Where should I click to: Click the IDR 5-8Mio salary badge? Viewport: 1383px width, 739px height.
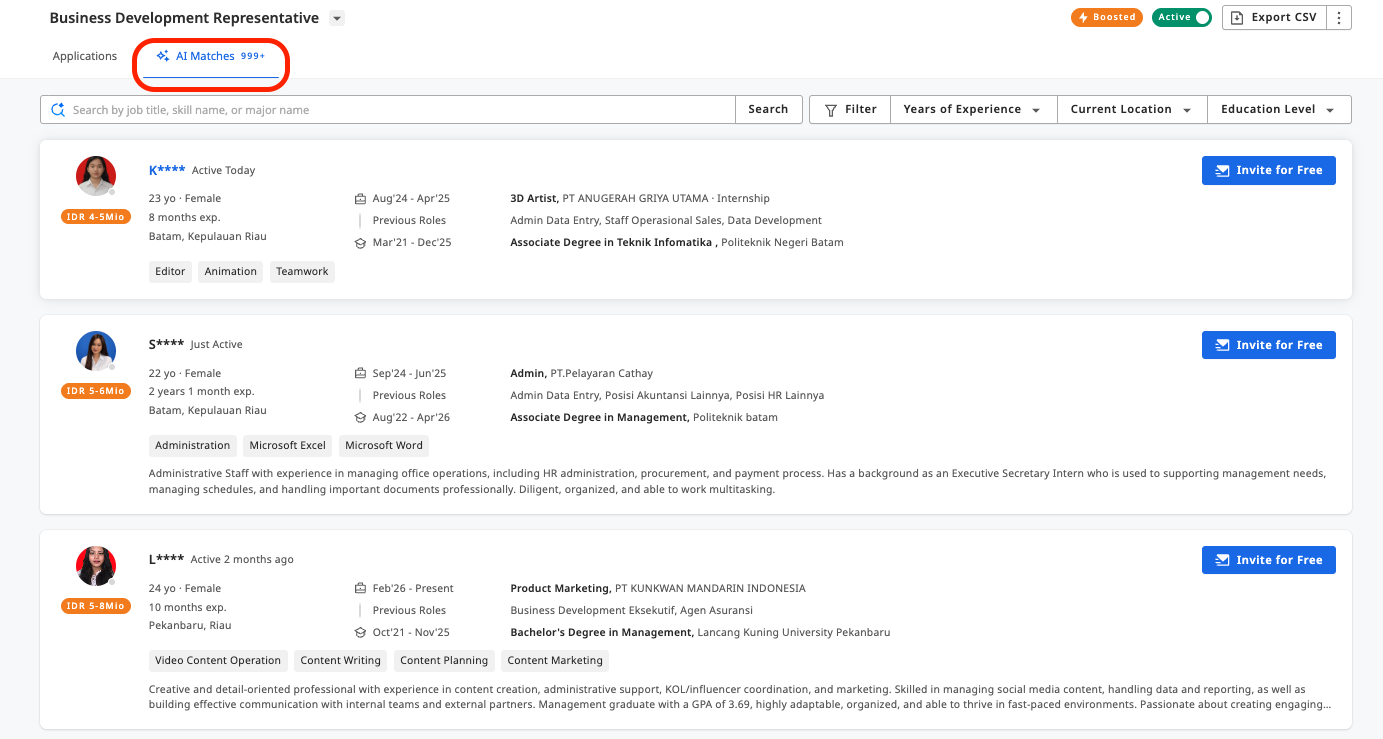click(96, 606)
